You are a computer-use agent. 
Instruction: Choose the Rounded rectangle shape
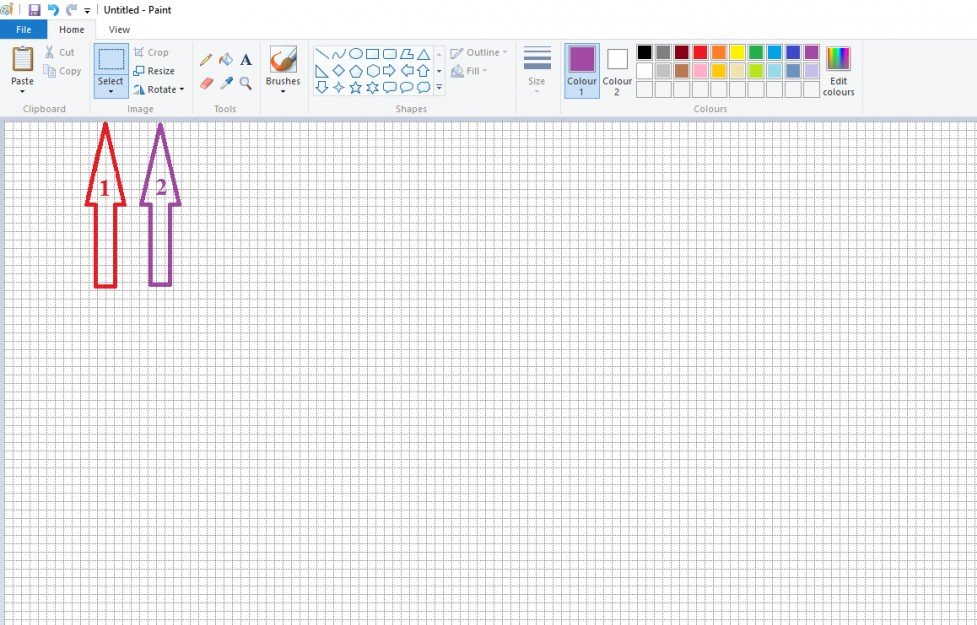coord(389,54)
